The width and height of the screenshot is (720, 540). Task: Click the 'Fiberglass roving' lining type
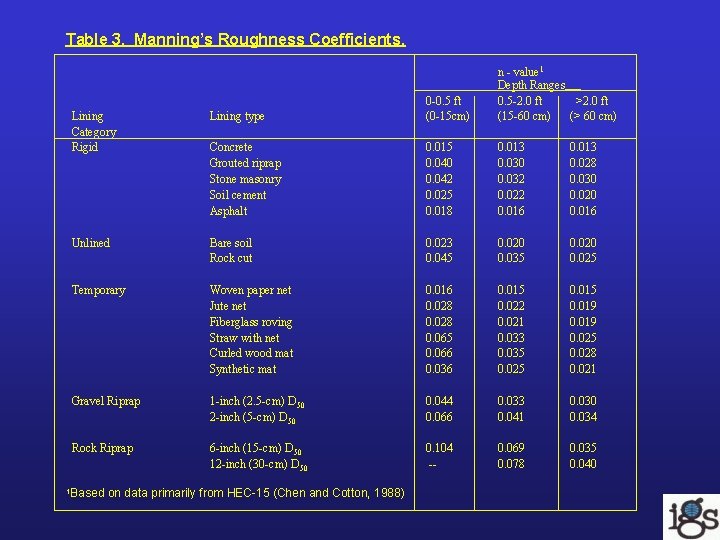pyautogui.click(x=251, y=322)
